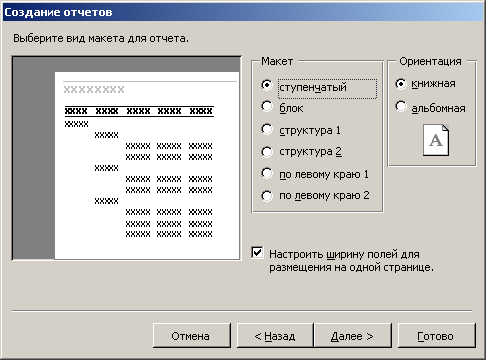Finish the wizard with Готово
Image resolution: width=486 pixels, height=360 pixels.
(437, 336)
